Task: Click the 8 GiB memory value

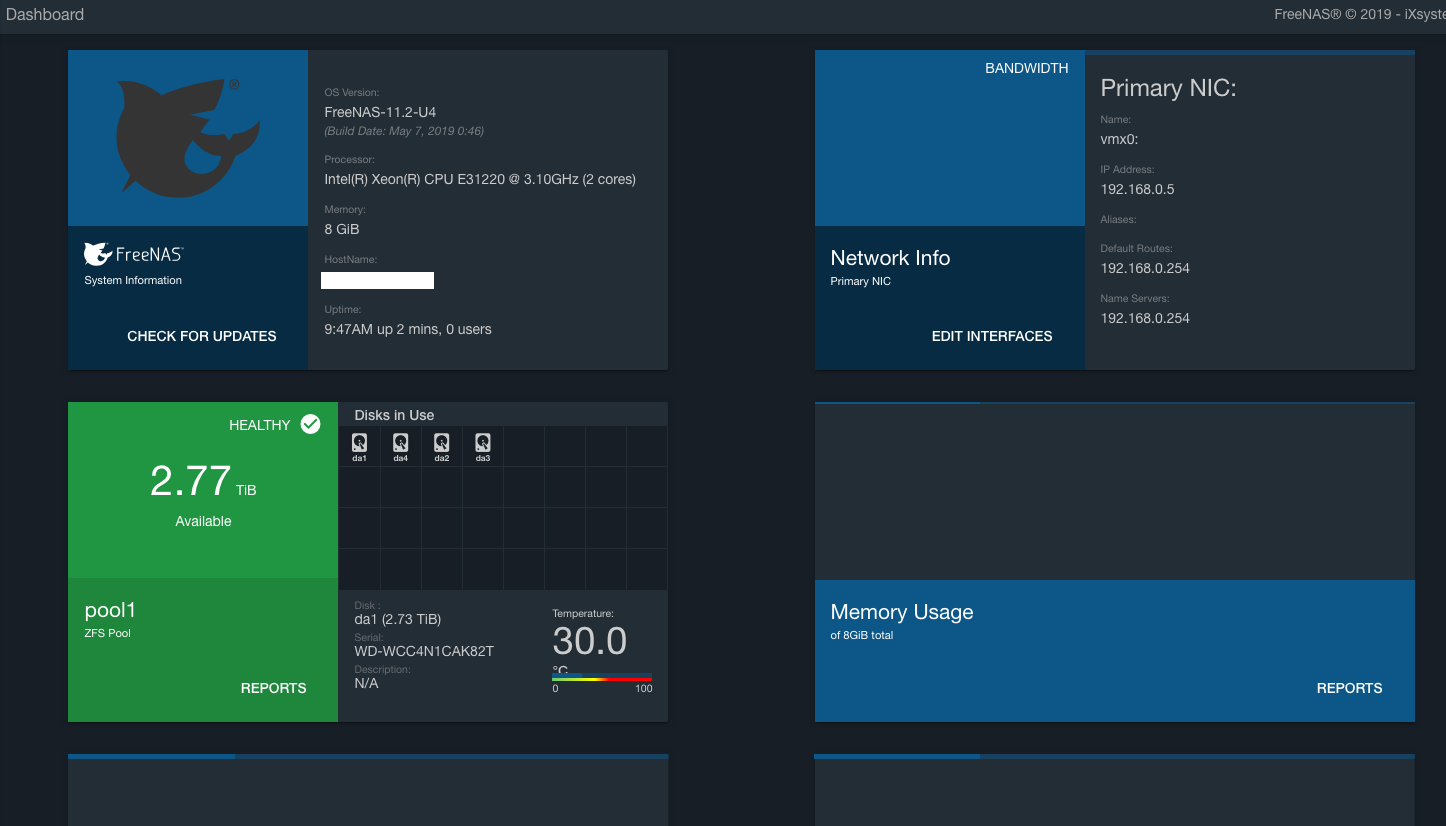Action: (x=342, y=229)
